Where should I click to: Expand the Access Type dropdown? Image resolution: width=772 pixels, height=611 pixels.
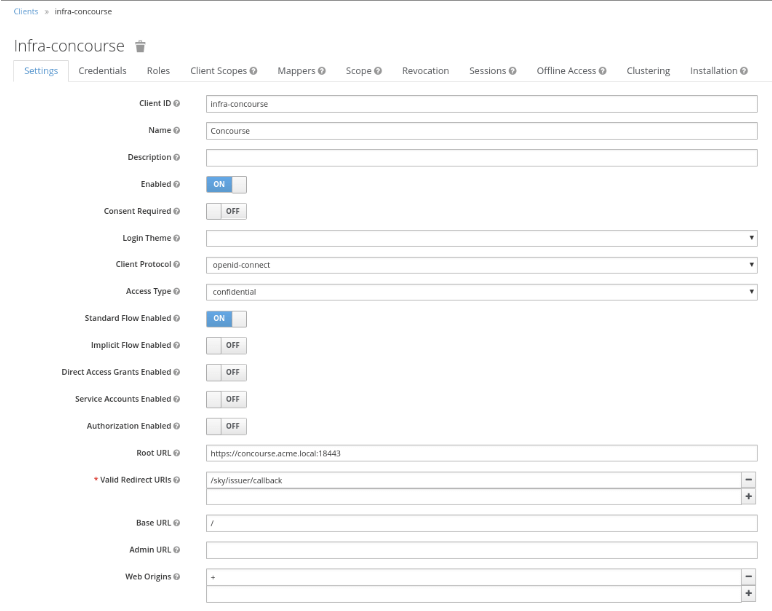point(481,292)
